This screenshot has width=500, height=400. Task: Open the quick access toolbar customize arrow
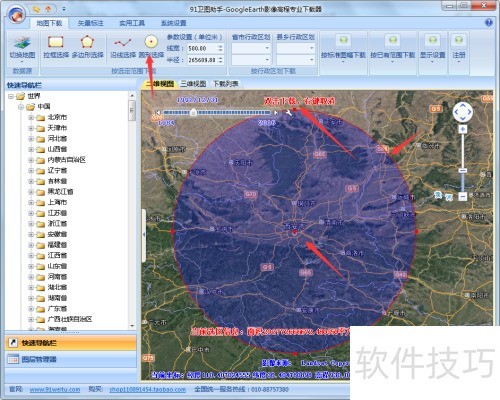(64, 9)
